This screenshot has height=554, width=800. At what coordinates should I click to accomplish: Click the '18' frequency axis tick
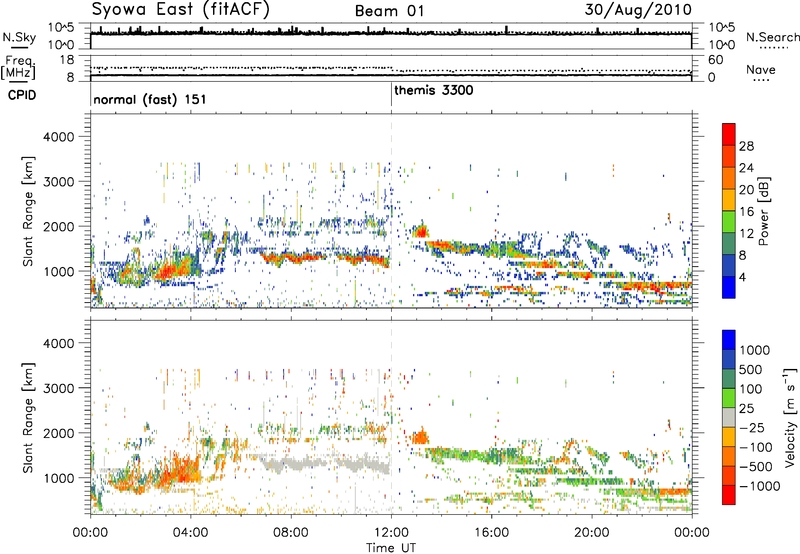(67, 60)
